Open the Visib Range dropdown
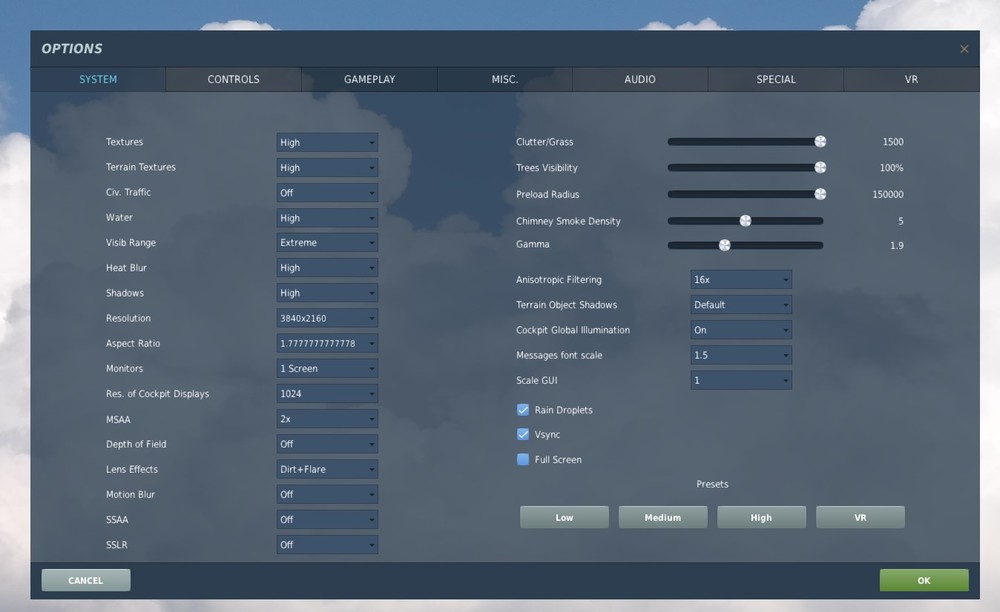 pos(327,242)
